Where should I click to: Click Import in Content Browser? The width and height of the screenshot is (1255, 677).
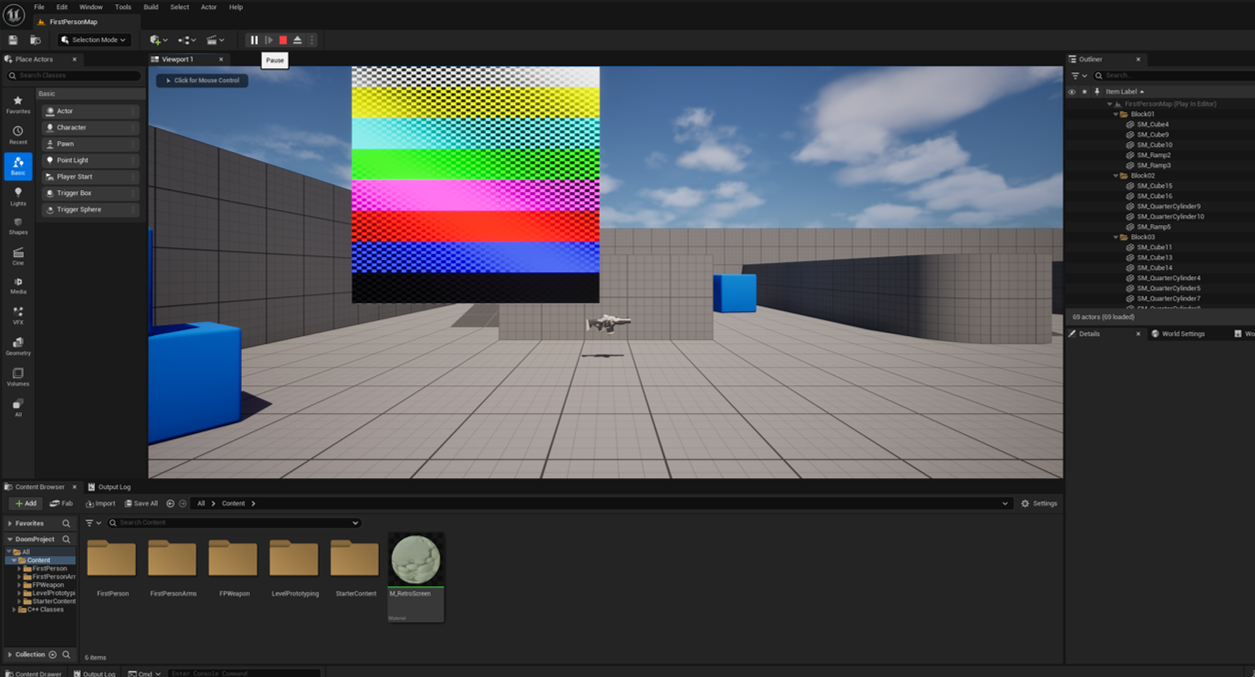pyautogui.click(x=100, y=503)
